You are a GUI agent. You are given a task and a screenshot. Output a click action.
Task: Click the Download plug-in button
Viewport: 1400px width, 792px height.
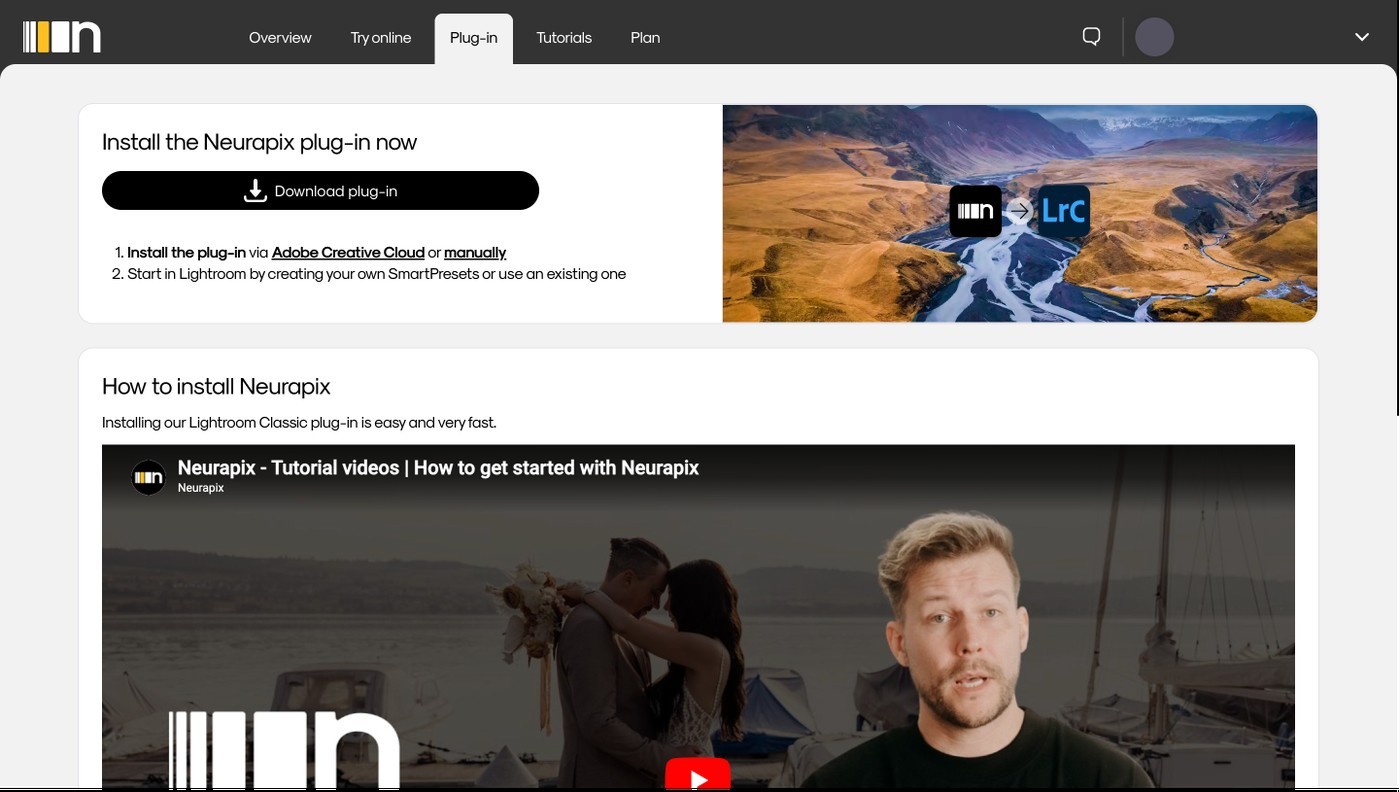(x=320, y=191)
